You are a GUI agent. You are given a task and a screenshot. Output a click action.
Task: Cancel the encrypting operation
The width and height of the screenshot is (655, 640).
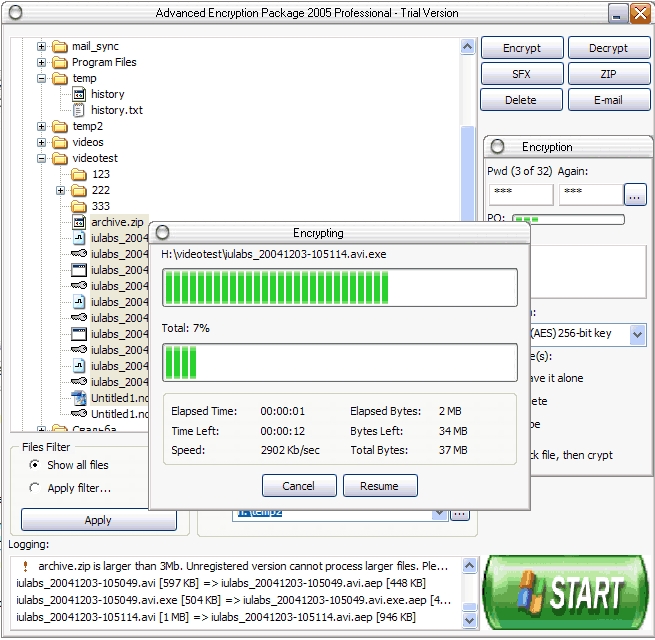coord(298,486)
